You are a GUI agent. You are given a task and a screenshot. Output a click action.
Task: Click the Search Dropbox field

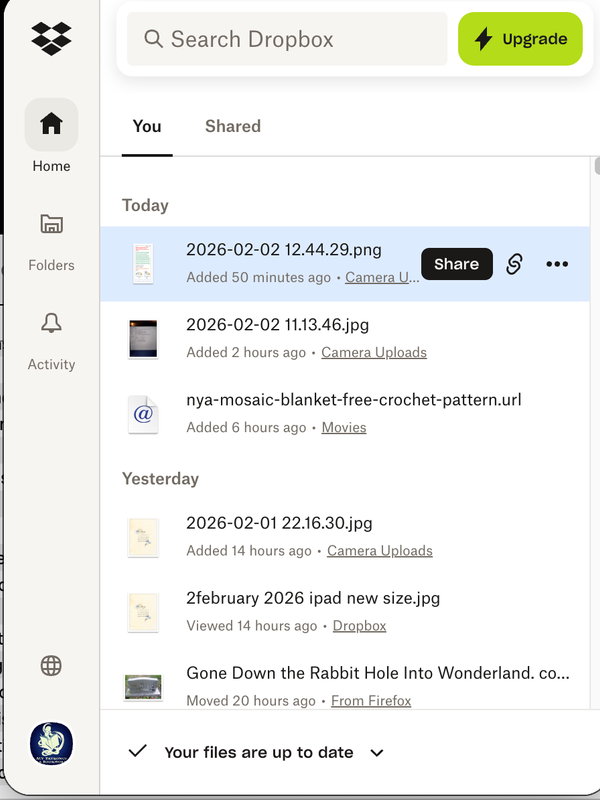pyautogui.click(x=287, y=39)
